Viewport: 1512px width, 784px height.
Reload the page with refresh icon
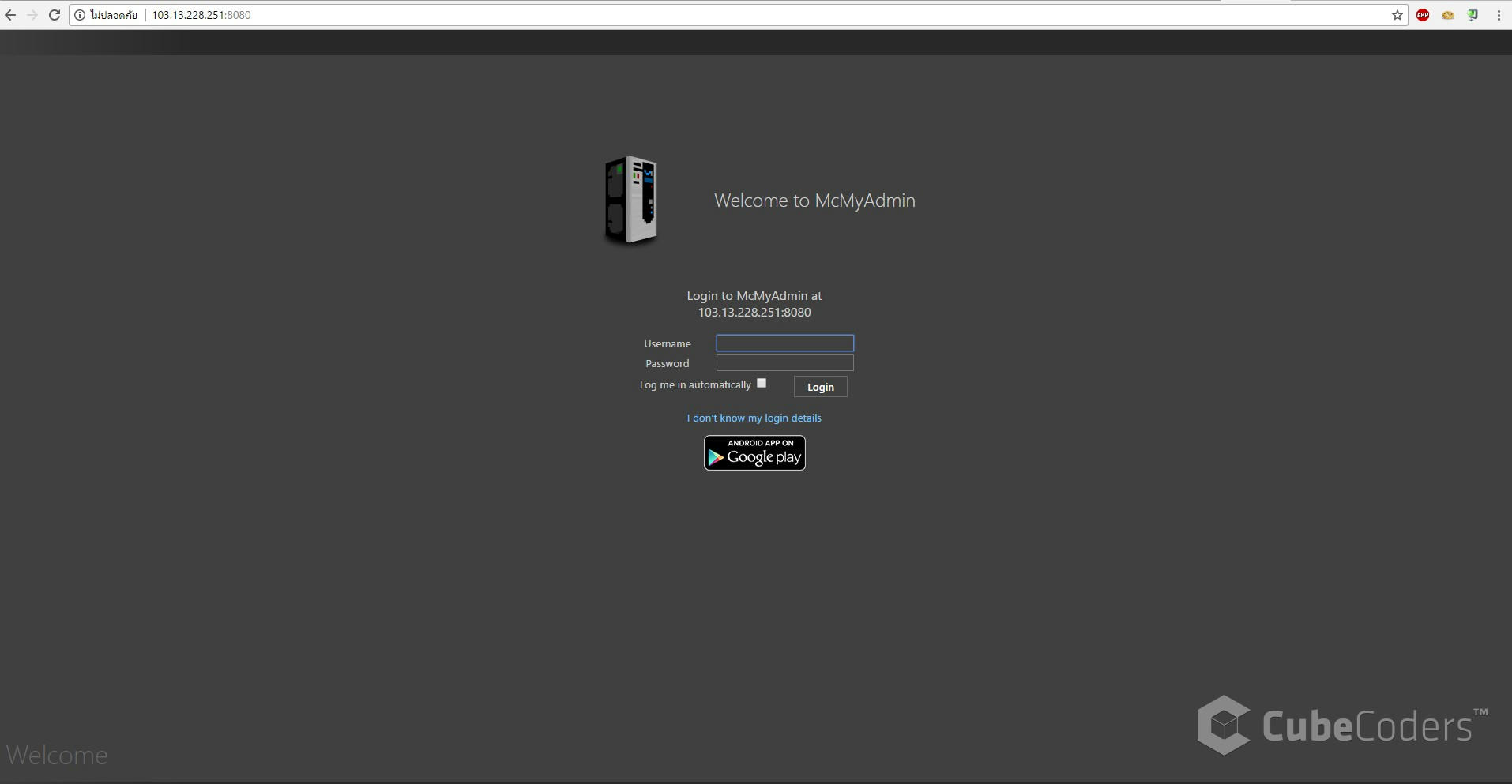(55, 15)
